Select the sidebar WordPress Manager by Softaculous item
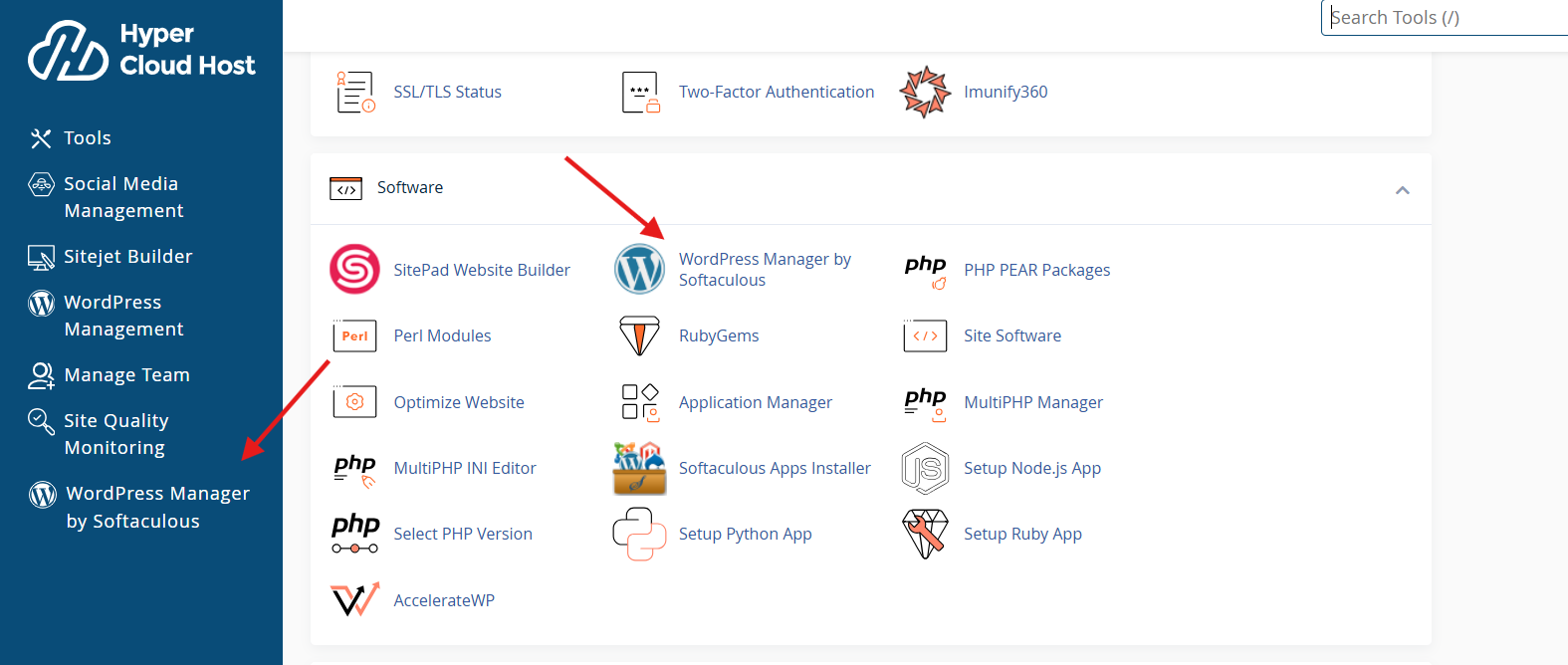Viewport: 1568px width, 665px height. [157, 507]
